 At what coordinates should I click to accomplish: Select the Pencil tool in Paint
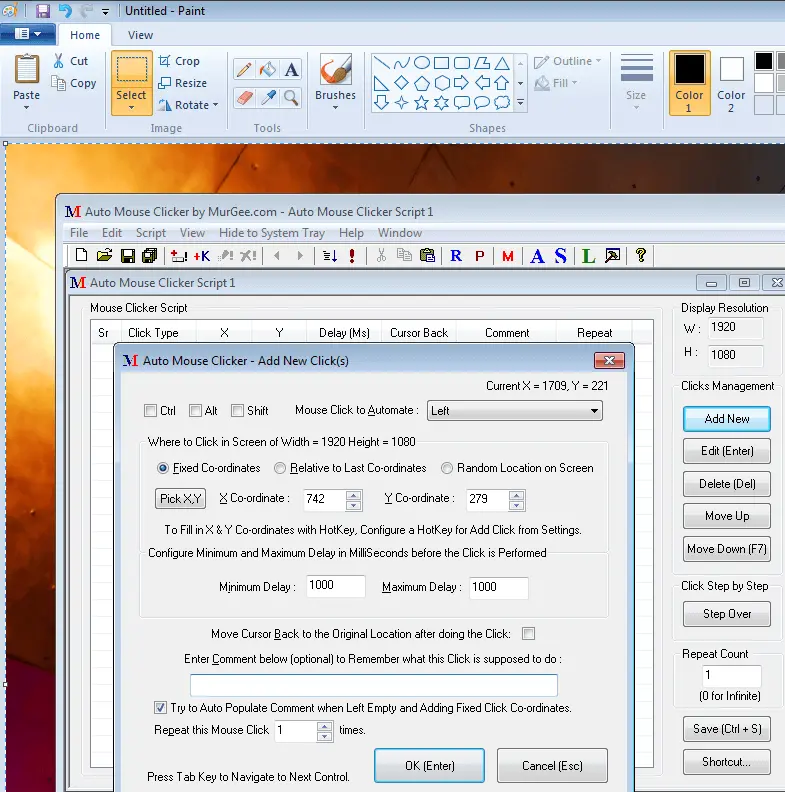tap(244, 70)
